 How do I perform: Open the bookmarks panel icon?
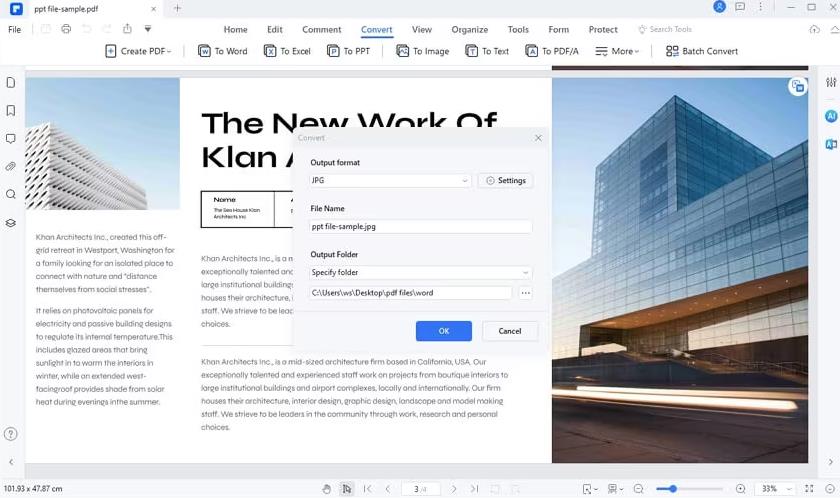(x=11, y=110)
